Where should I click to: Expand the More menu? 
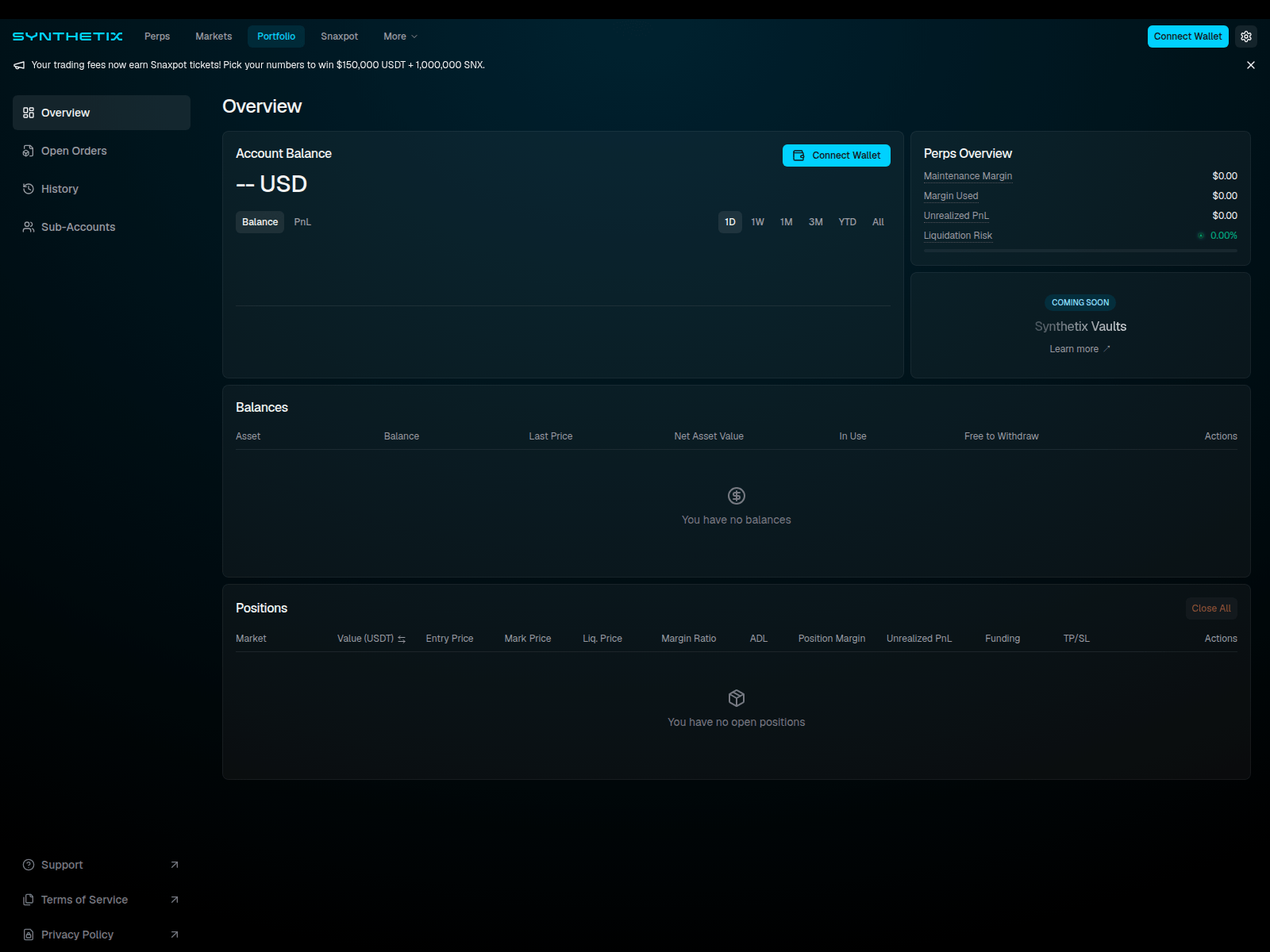pos(400,36)
